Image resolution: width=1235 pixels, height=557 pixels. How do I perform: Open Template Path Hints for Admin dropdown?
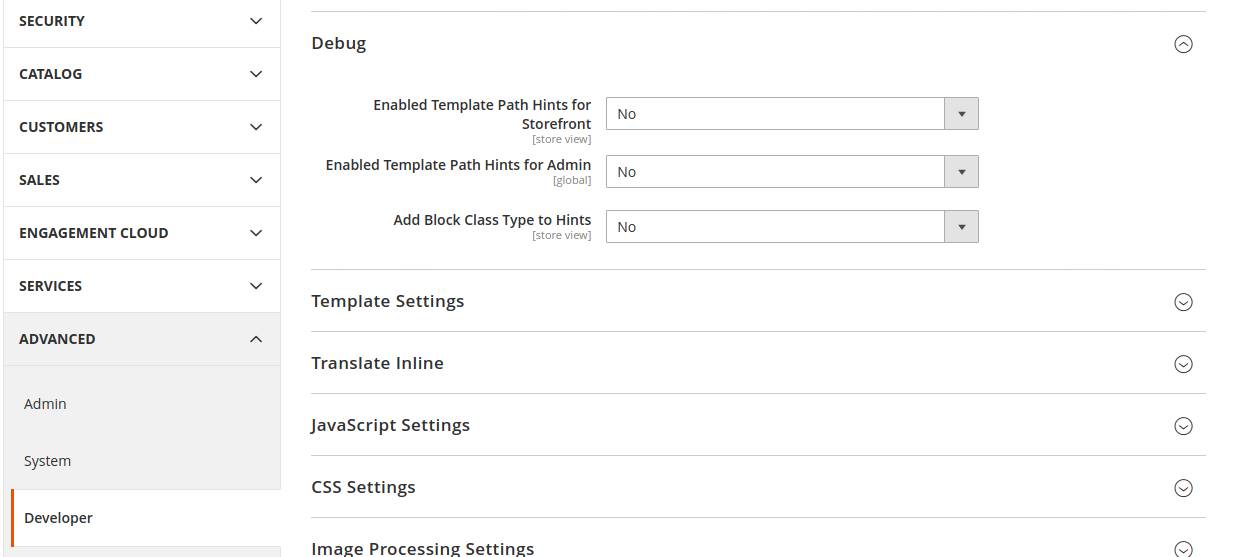tap(792, 172)
